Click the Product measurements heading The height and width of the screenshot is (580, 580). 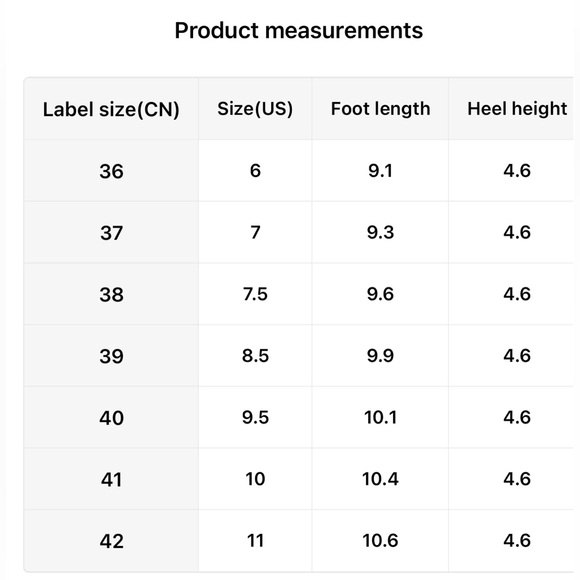(299, 30)
